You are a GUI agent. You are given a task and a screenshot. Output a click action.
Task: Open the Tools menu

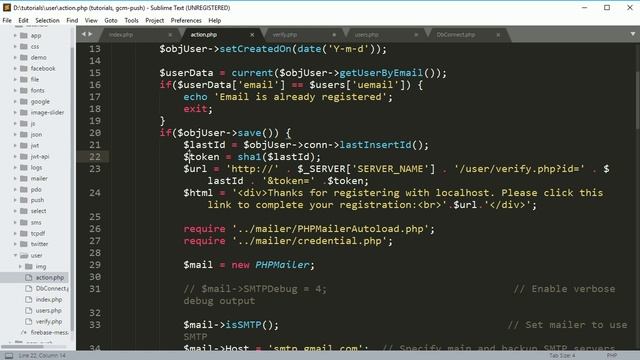click(x=131, y=20)
